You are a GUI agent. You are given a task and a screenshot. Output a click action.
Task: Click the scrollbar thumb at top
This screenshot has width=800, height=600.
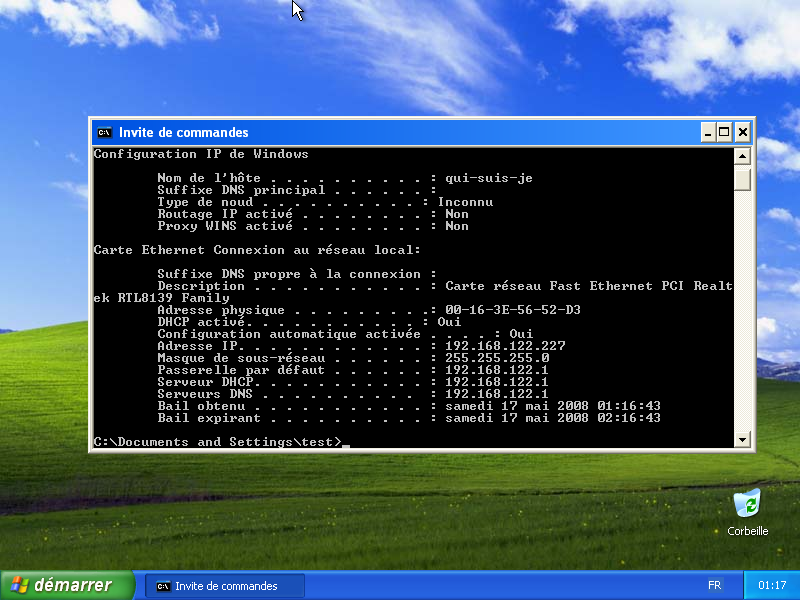coord(742,180)
